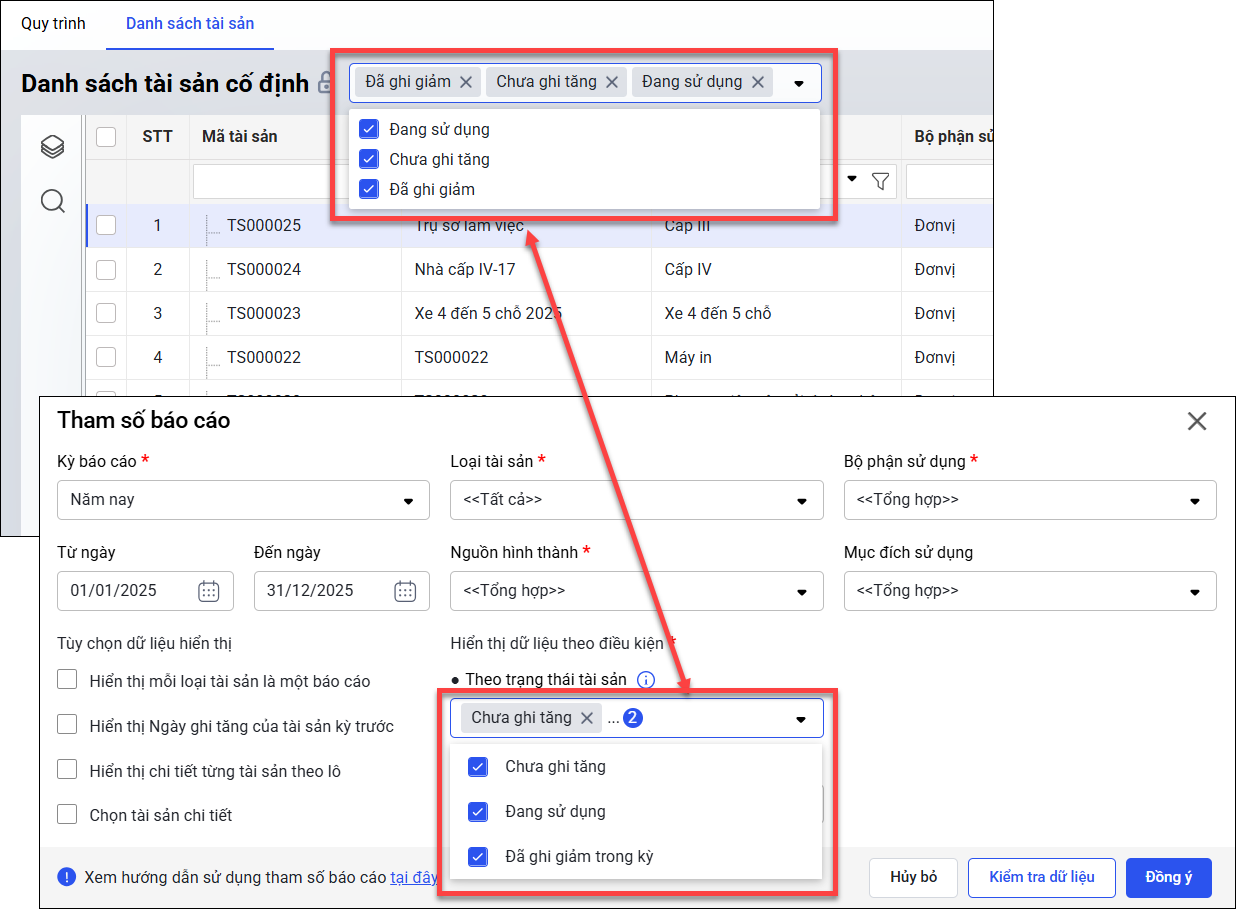The width and height of the screenshot is (1236, 909).
Task: Enable Hiển thị mỗi loại tài sản là một báo cáo
Action: [67, 680]
